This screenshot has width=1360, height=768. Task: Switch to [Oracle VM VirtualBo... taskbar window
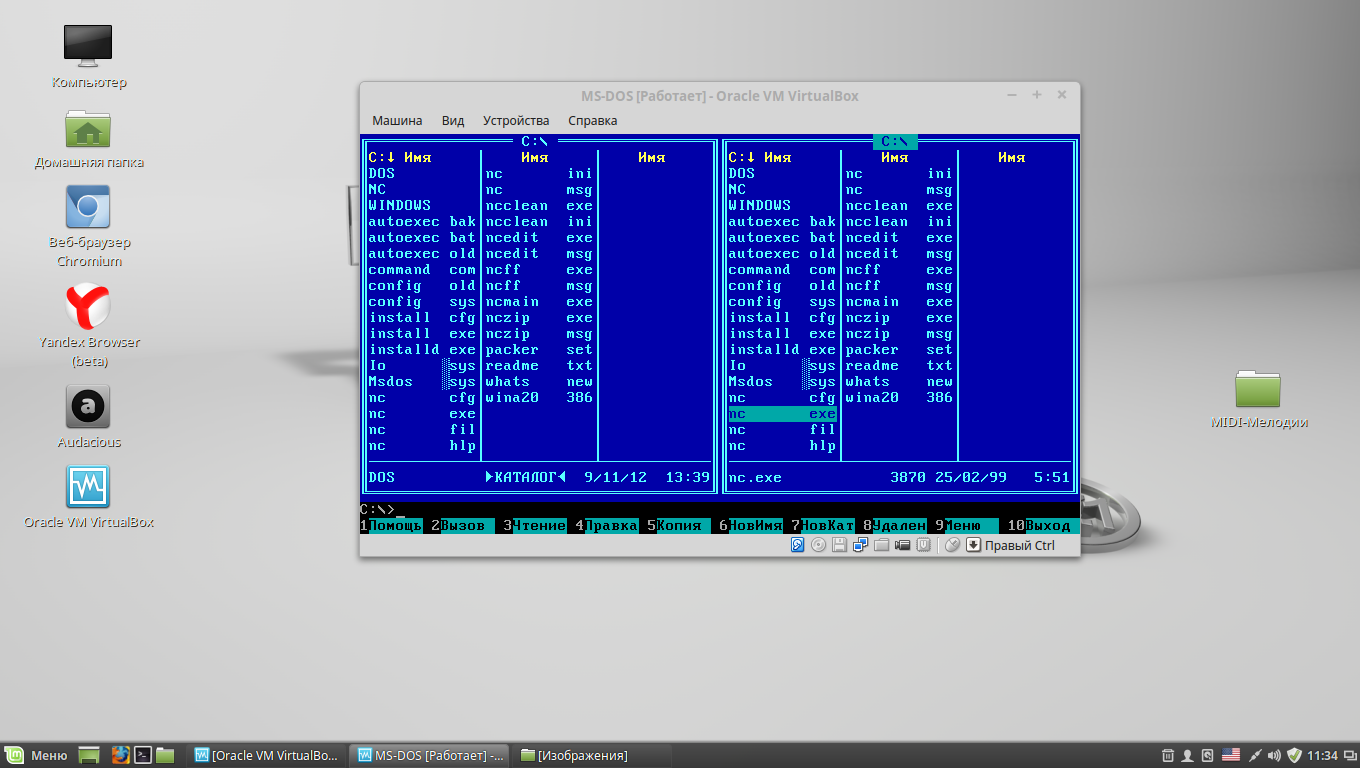(267, 755)
